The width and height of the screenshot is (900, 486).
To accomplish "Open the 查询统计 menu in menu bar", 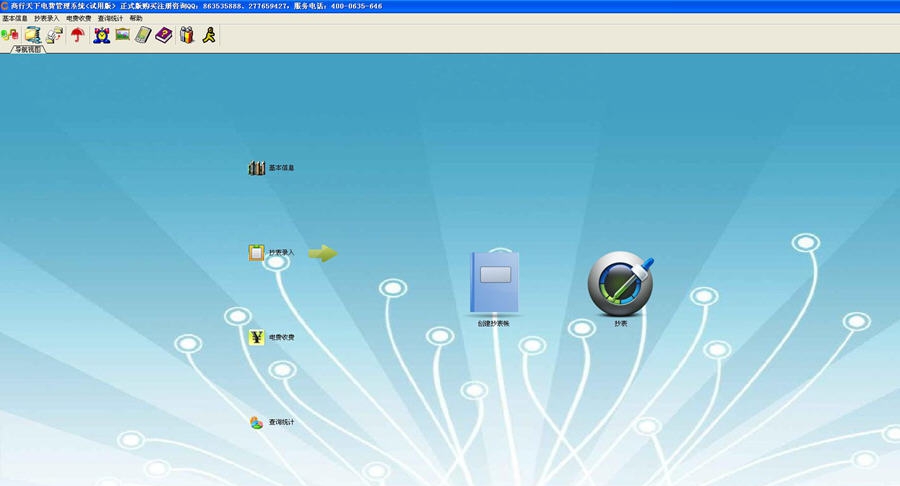I will [110, 18].
